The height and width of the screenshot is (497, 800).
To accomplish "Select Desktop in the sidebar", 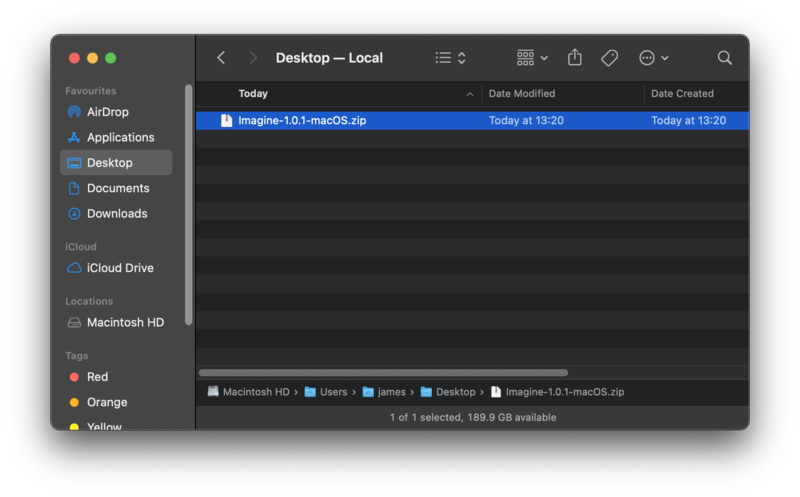I will tap(116, 162).
